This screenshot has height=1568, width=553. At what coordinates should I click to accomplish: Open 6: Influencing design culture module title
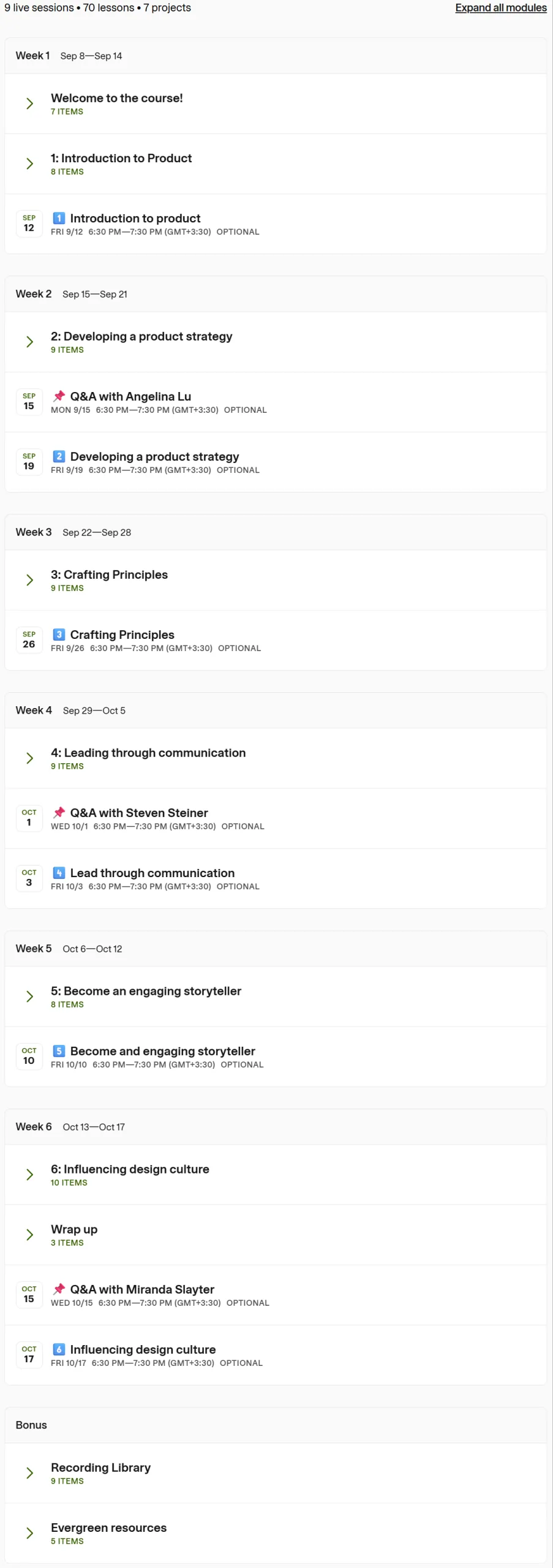130,1169
